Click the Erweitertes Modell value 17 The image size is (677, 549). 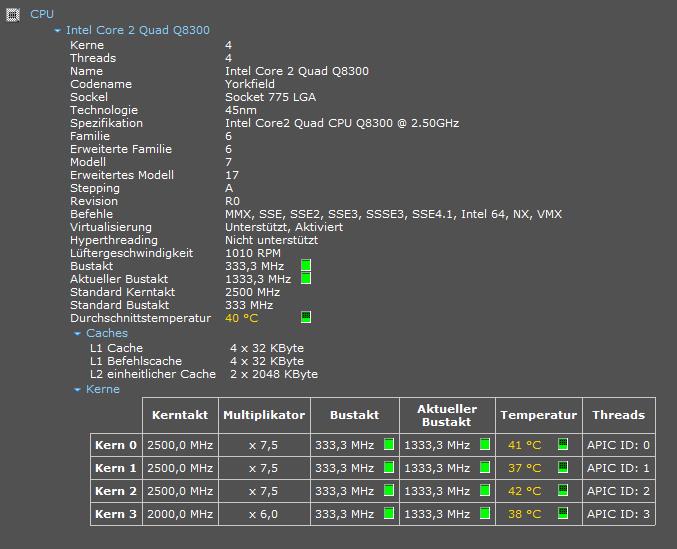[231, 175]
